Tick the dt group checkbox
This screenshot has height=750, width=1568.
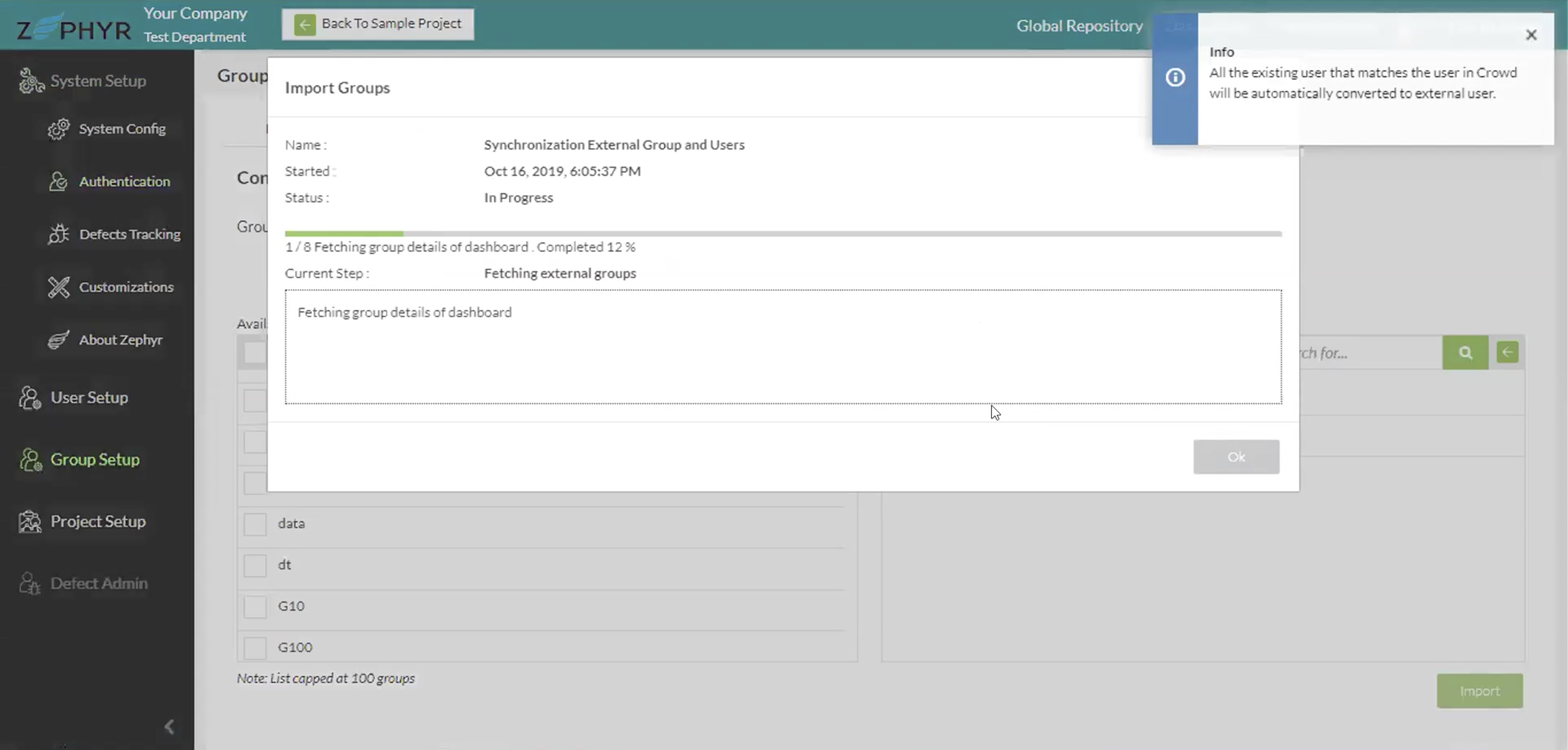255,565
